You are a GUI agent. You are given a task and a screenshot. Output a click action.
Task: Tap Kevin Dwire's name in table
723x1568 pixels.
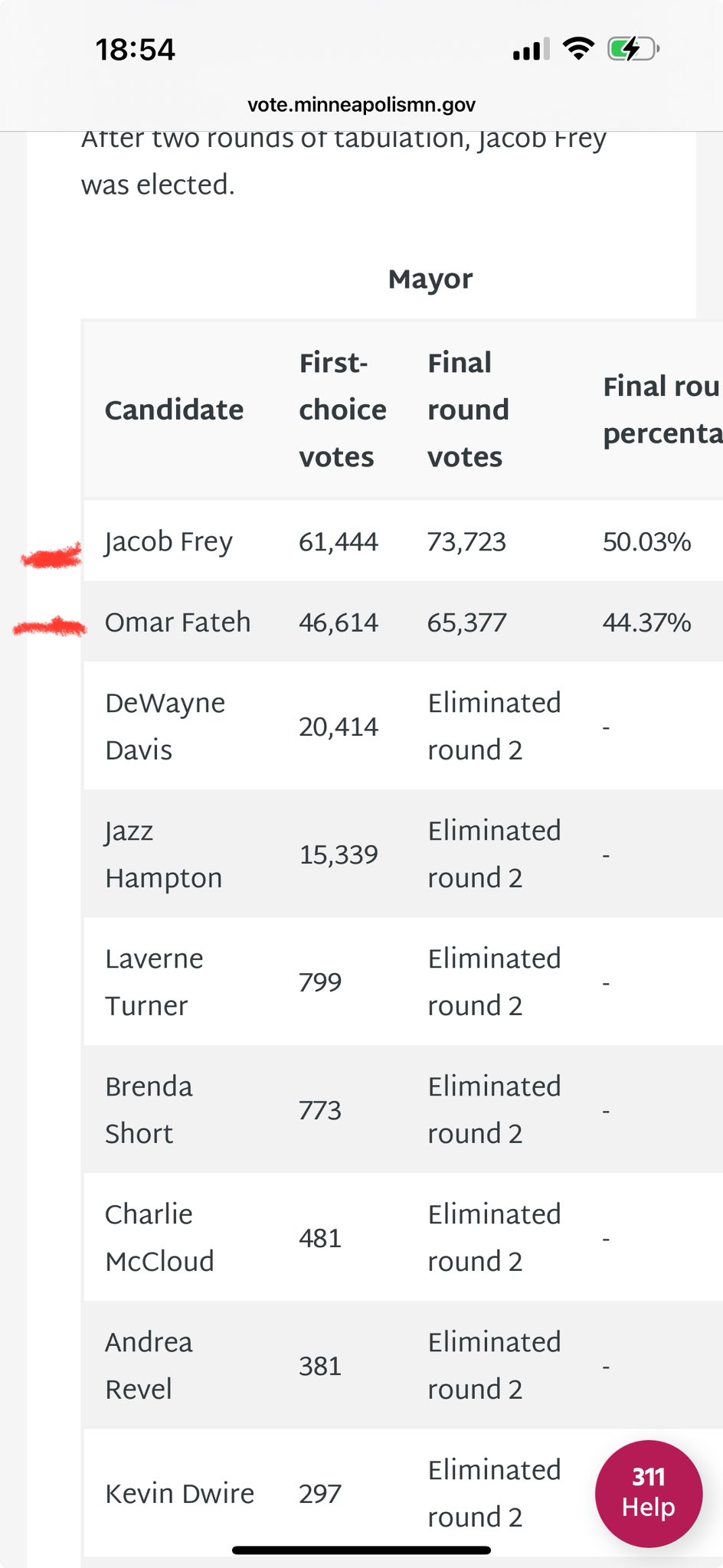click(x=179, y=1493)
